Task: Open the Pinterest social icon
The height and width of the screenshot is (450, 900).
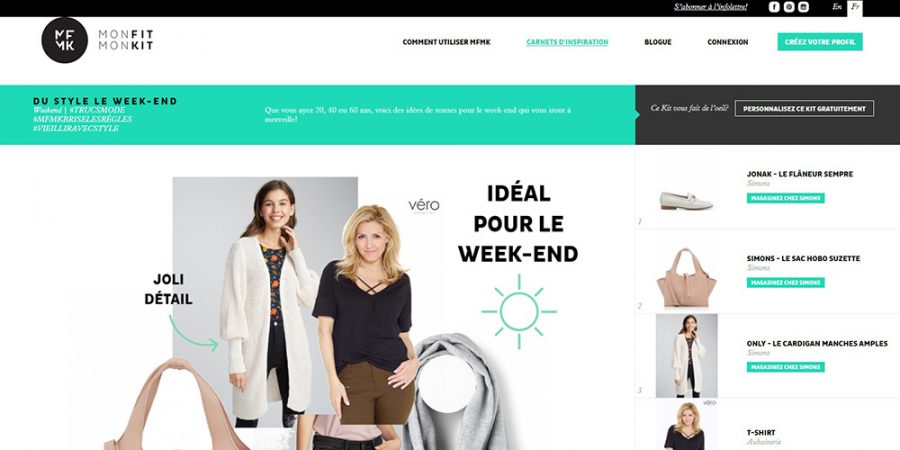Action: click(x=789, y=7)
